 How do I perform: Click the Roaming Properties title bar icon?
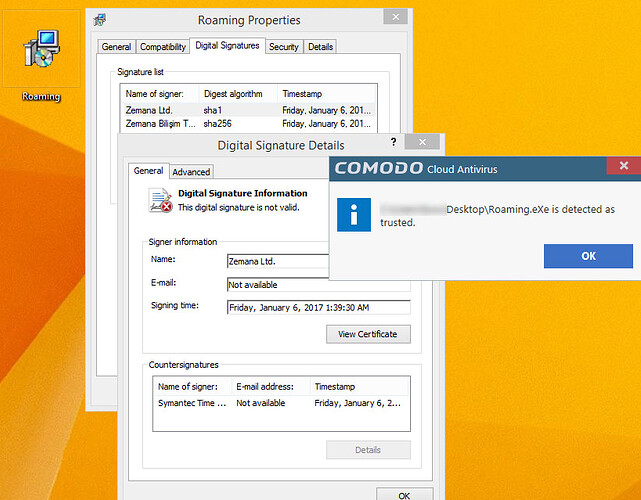click(100, 20)
